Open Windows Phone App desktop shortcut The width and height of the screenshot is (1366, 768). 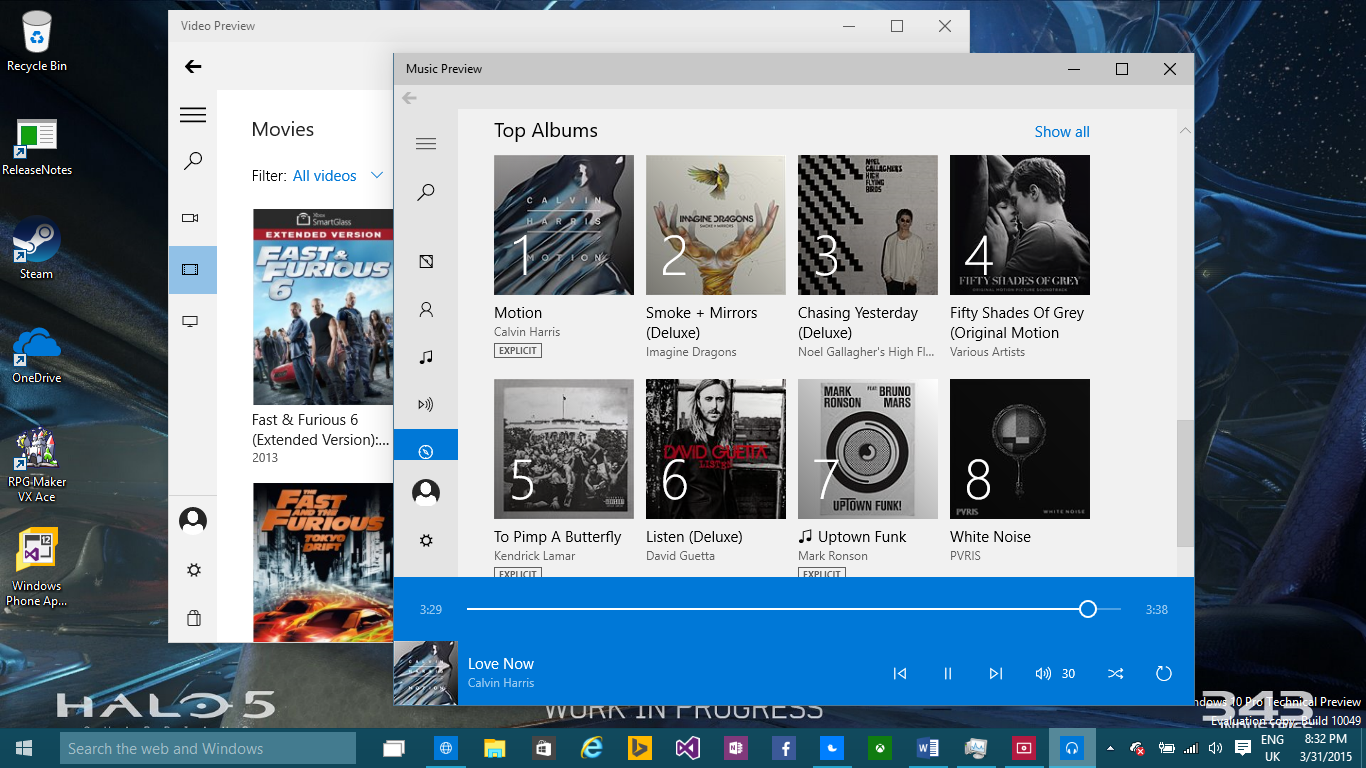tap(37, 567)
